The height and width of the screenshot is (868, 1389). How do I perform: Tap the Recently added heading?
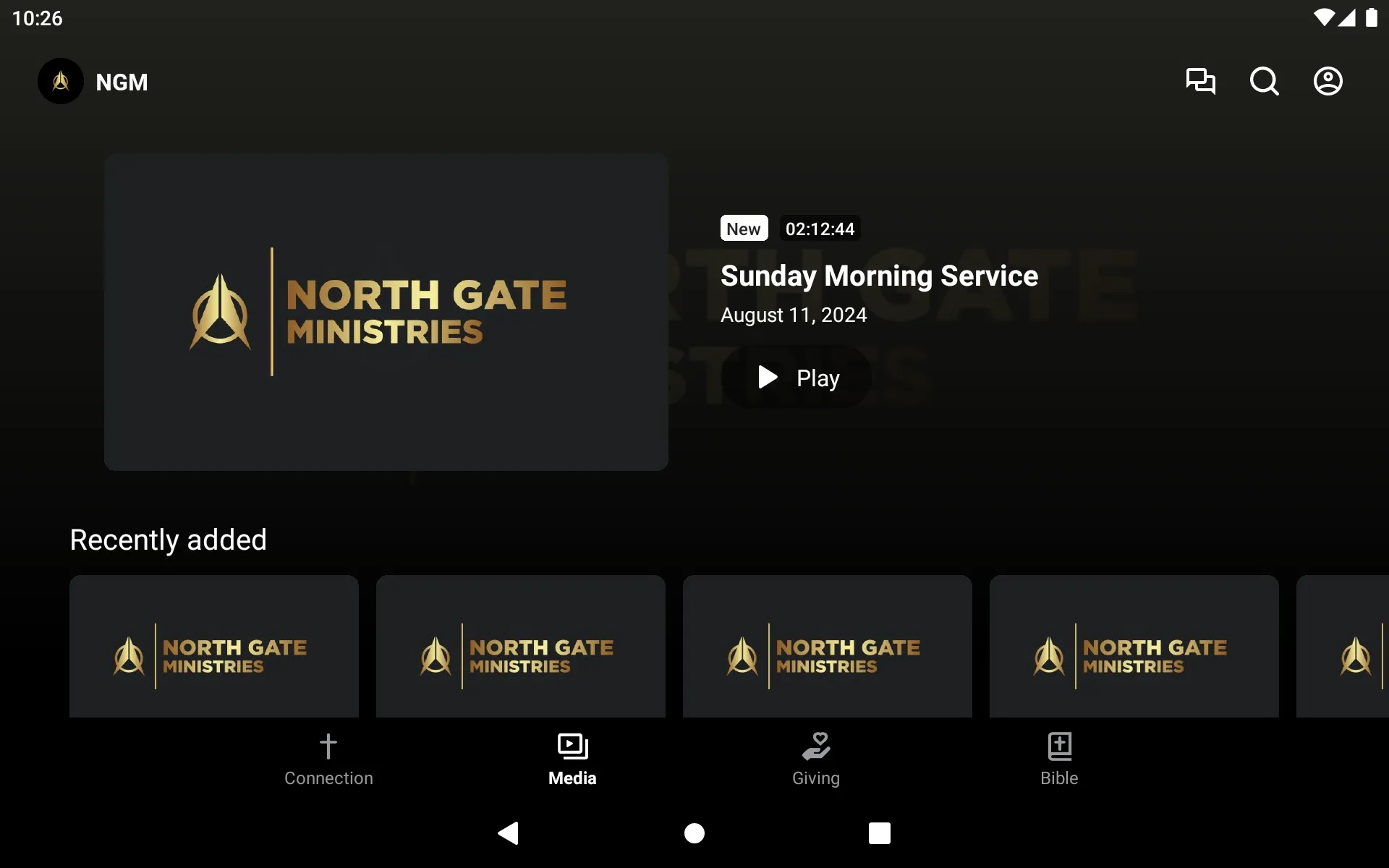(169, 540)
